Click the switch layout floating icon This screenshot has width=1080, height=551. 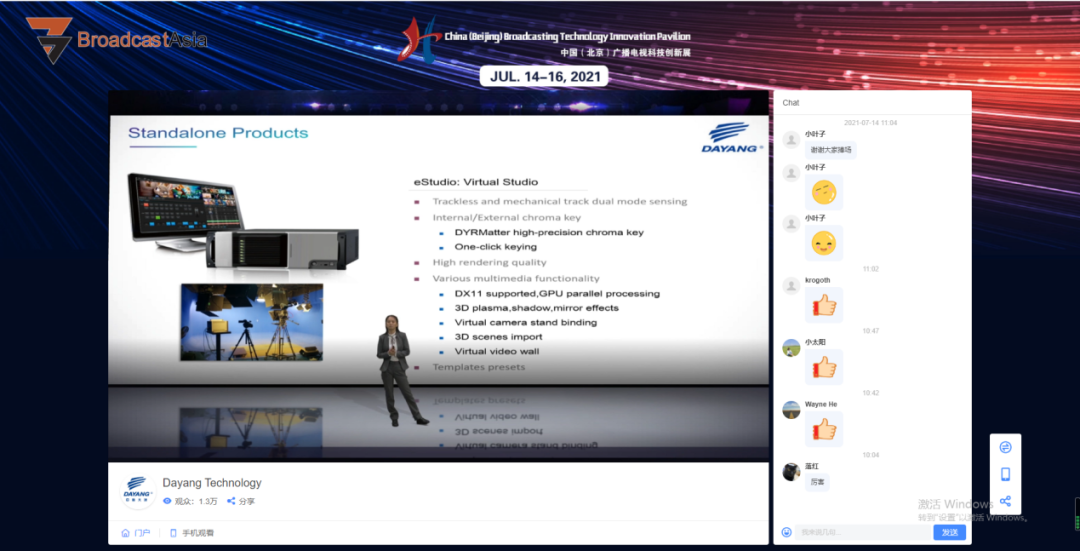coord(1005,447)
